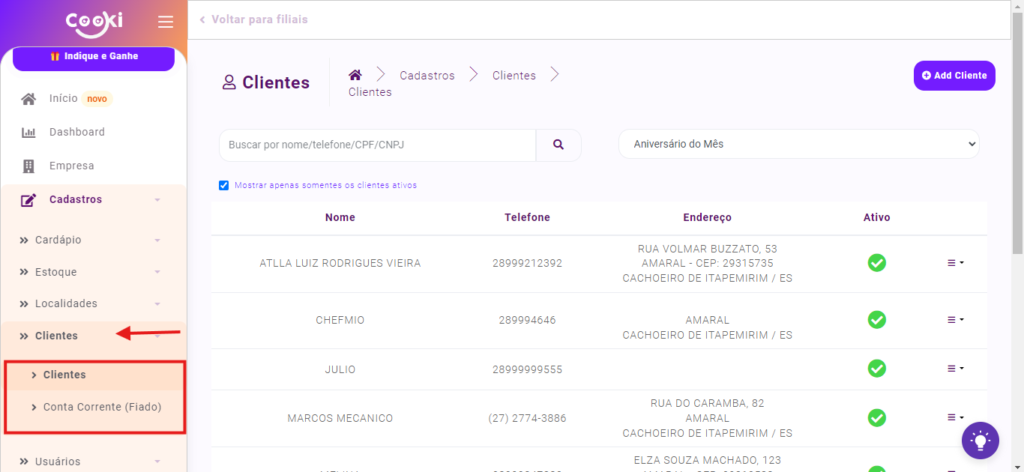The height and width of the screenshot is (472, 1024).
Task: Toggle the show only active clients checkbox
Action: point(224,185)
